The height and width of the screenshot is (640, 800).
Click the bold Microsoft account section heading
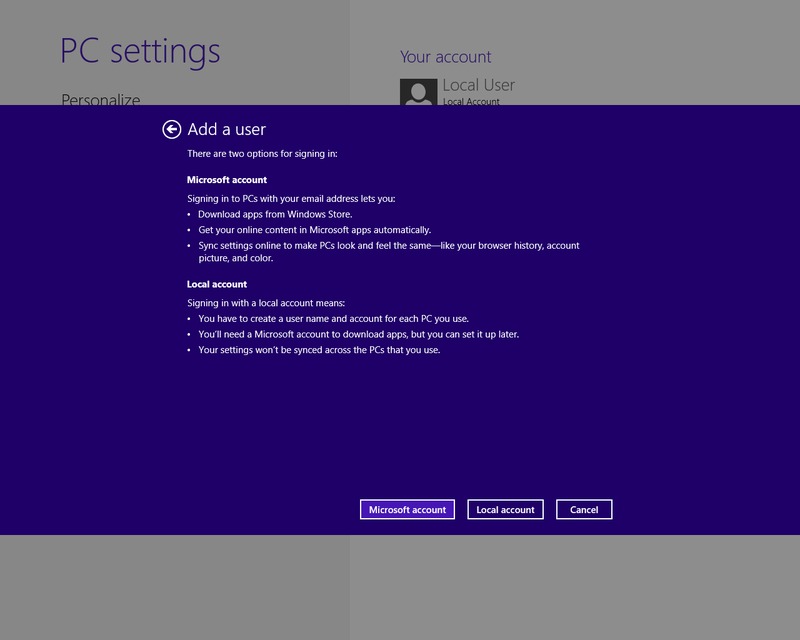(x=227, y=180)
